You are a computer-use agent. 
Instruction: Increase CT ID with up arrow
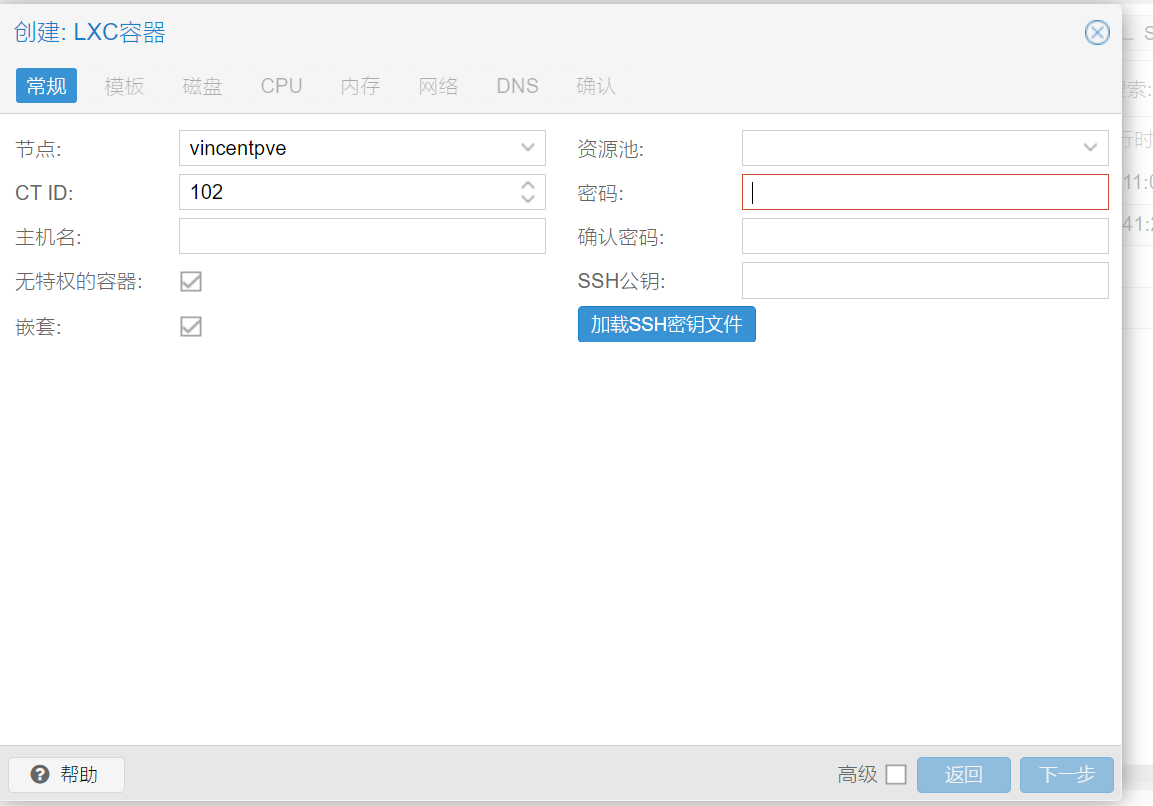click(528, 185)
